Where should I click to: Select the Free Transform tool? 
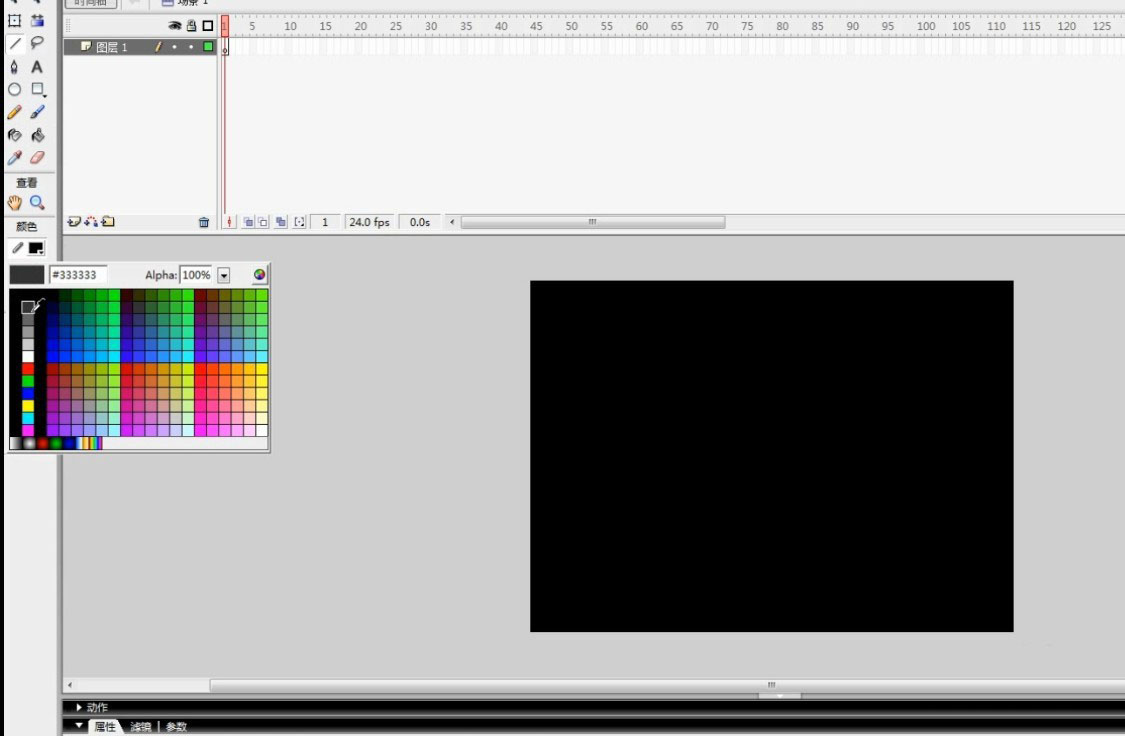(14, 21)
